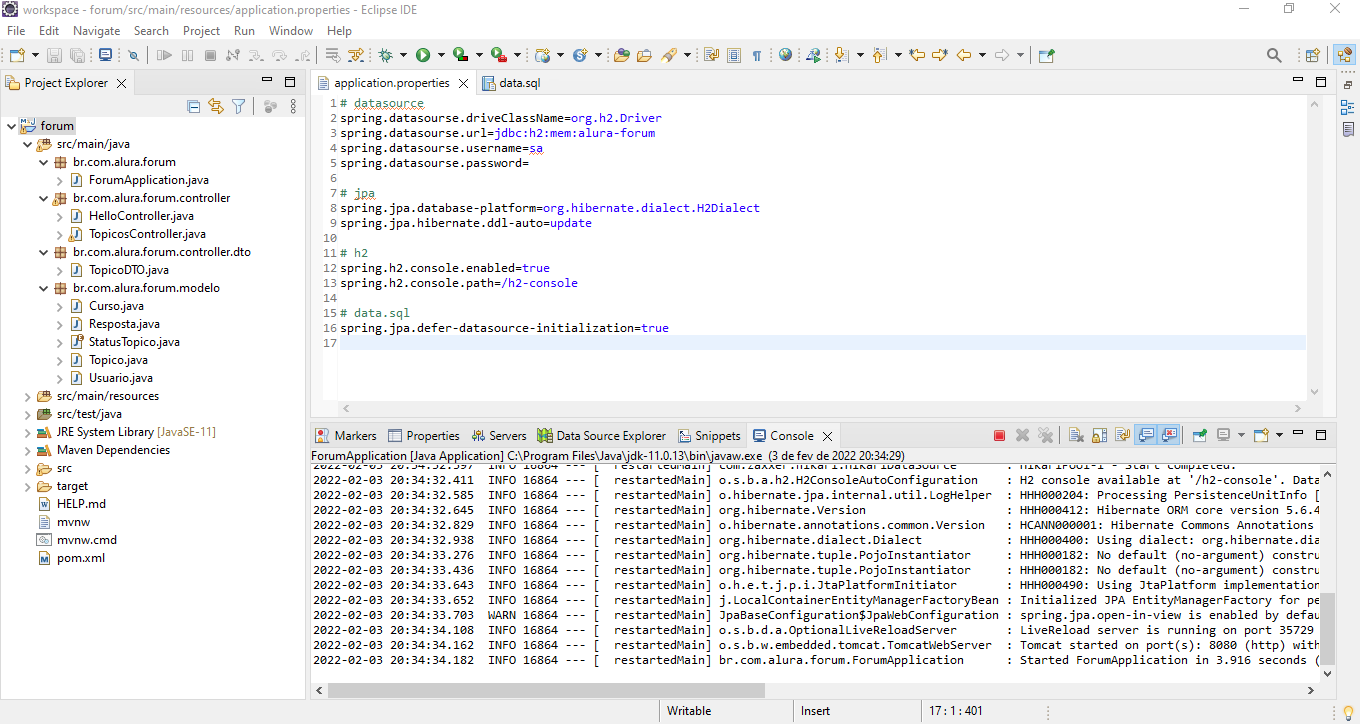
Task: Minimize the editor area
Action: pyautogui.click(x=1299, y=81)
